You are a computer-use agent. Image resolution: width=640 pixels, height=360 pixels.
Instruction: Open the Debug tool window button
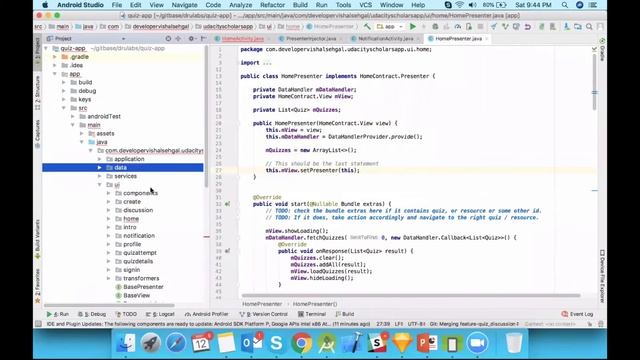tap(92, 314)
